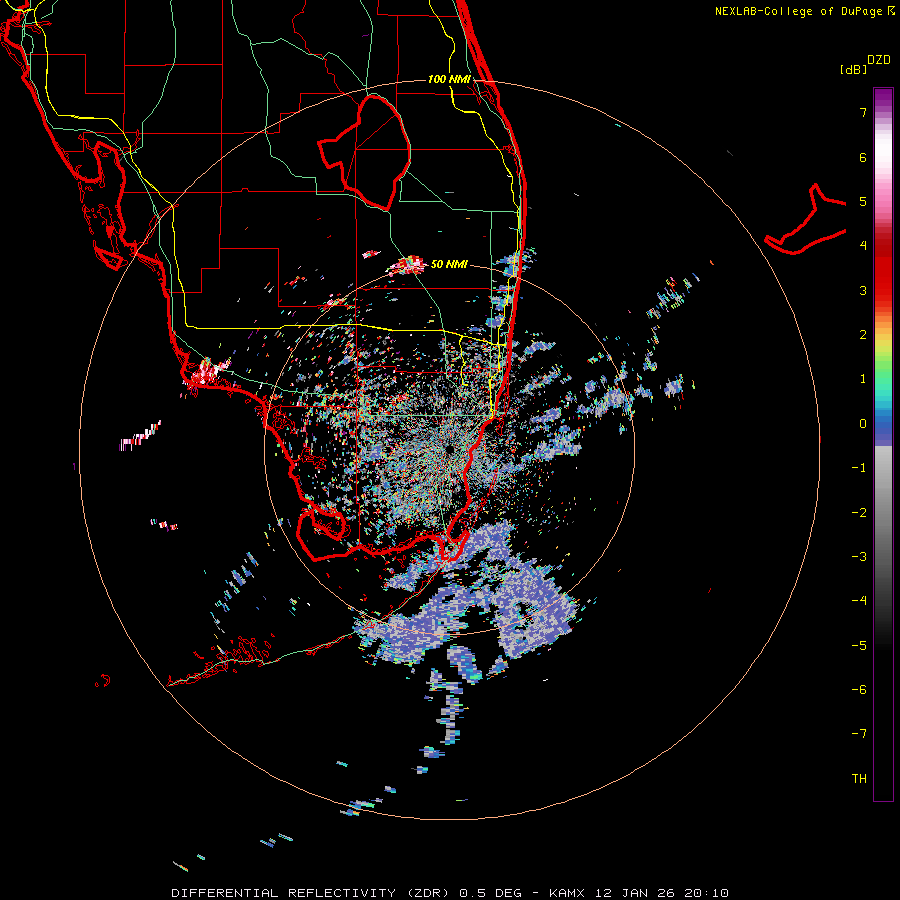Select the 100 NMI range ring label
Screen dimensions: 900x900
tap(449, 79)
